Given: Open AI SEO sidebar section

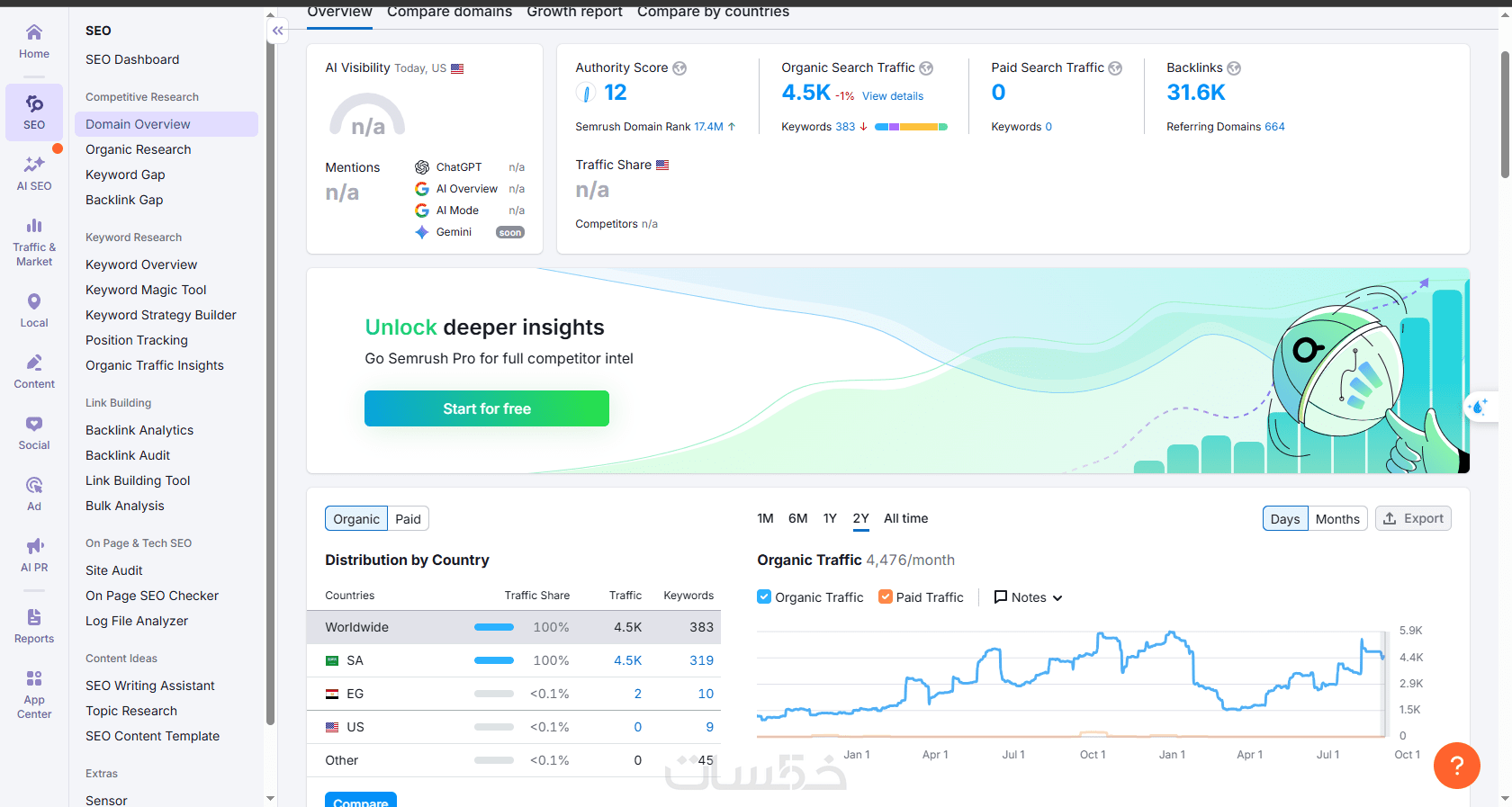Looking at the screenshot, I should tap(34, 173).
